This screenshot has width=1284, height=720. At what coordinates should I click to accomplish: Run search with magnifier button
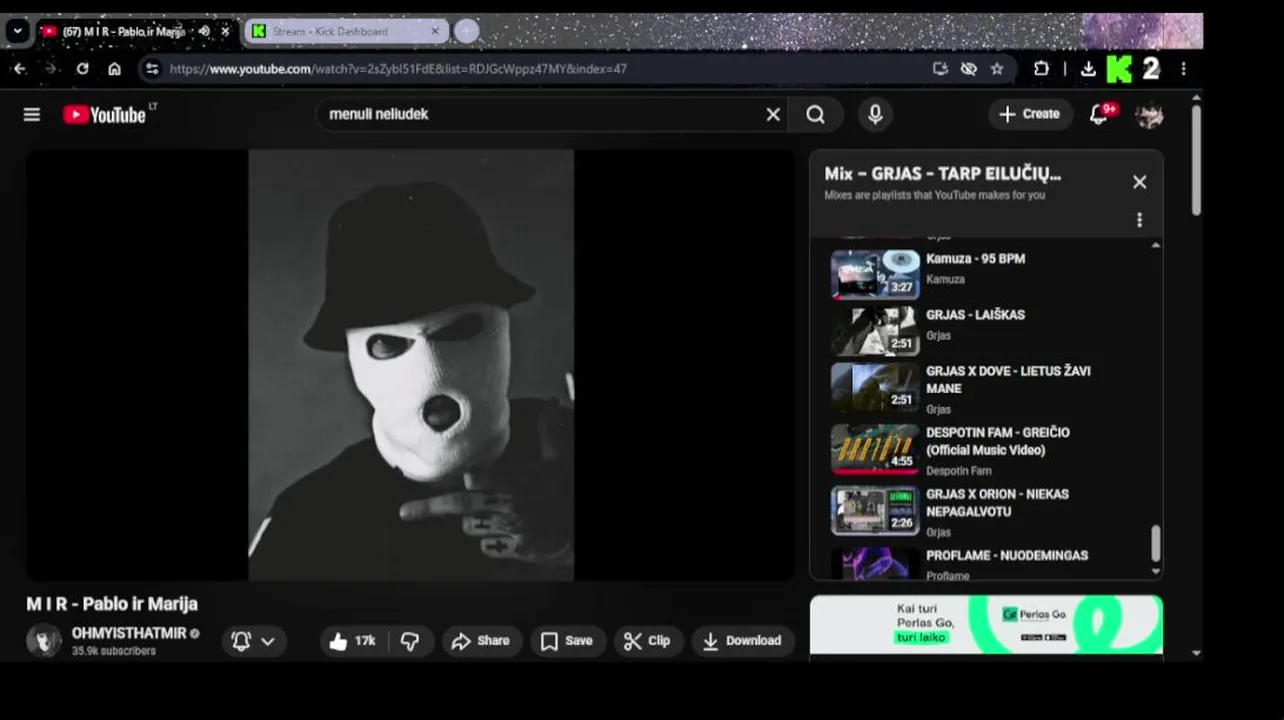coord(816,115)
